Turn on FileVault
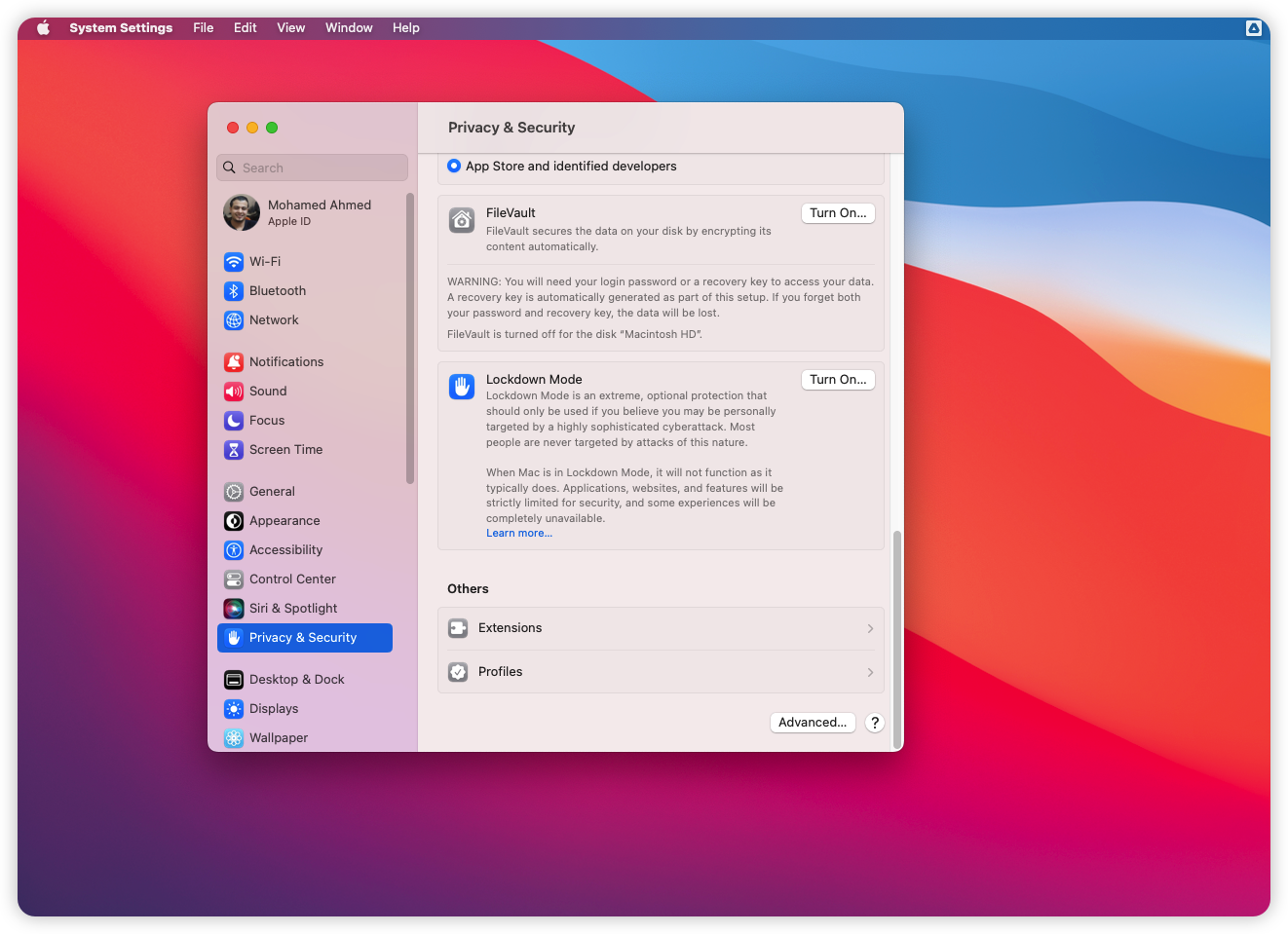The width and height of the screenshot is (1288, 934). coord(838,213)
